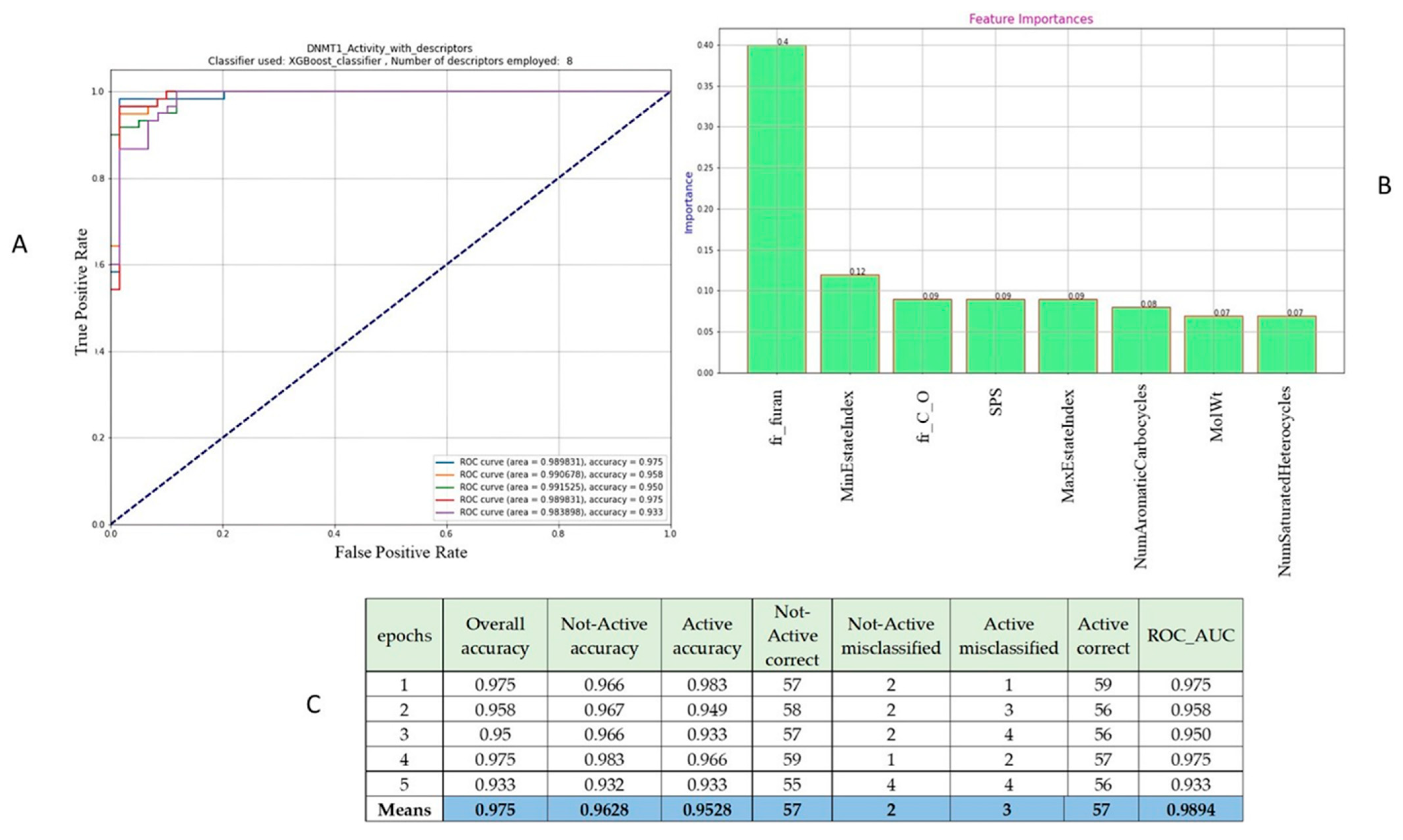The image size is (1403, 840).
Task: Select the MolWt feature bar
Action: (1213, 344)
